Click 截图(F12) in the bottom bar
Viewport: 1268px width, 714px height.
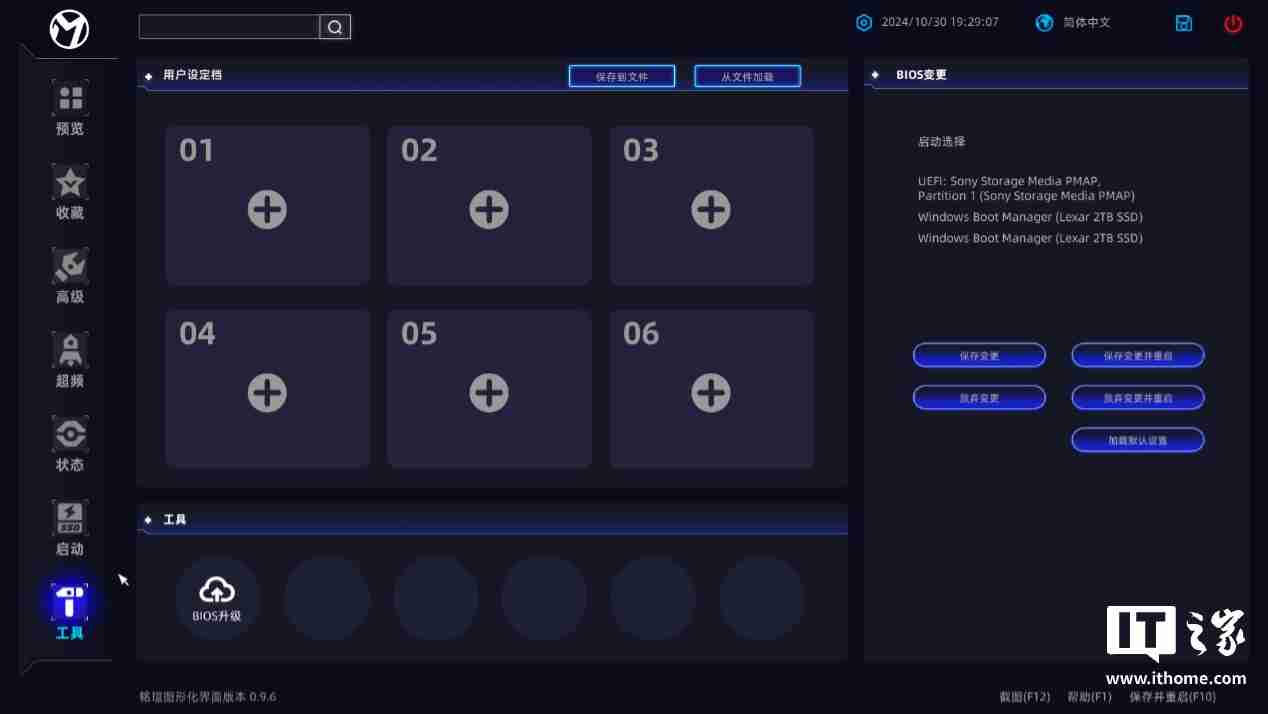coord(1025,697)
